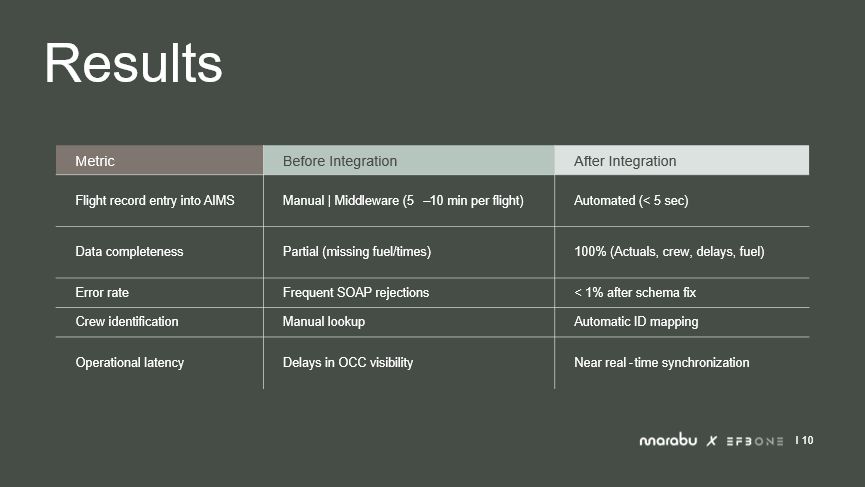The width and height of the screenshot is (865, 487).
Task: Select the Results slide title
Action: (x=133, y=64)
